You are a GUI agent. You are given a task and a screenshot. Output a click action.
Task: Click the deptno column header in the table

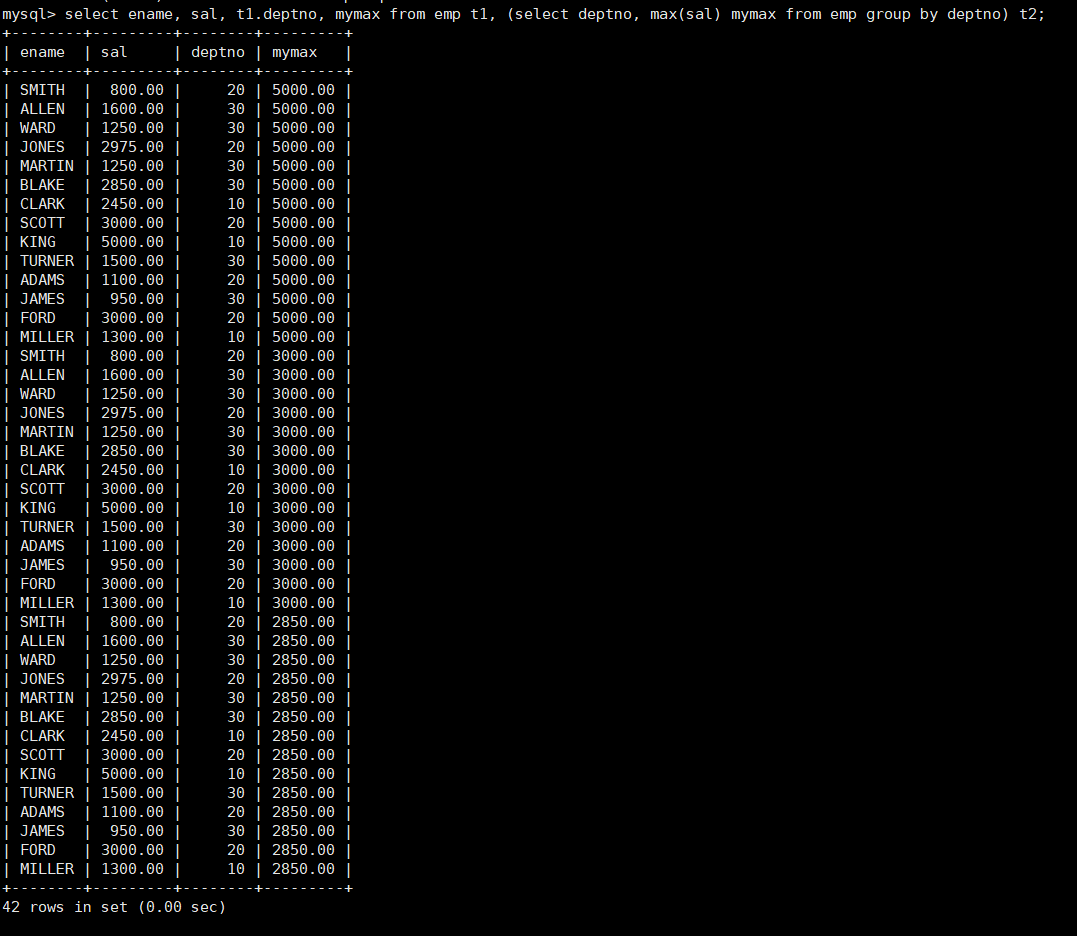tap(218, 52)
